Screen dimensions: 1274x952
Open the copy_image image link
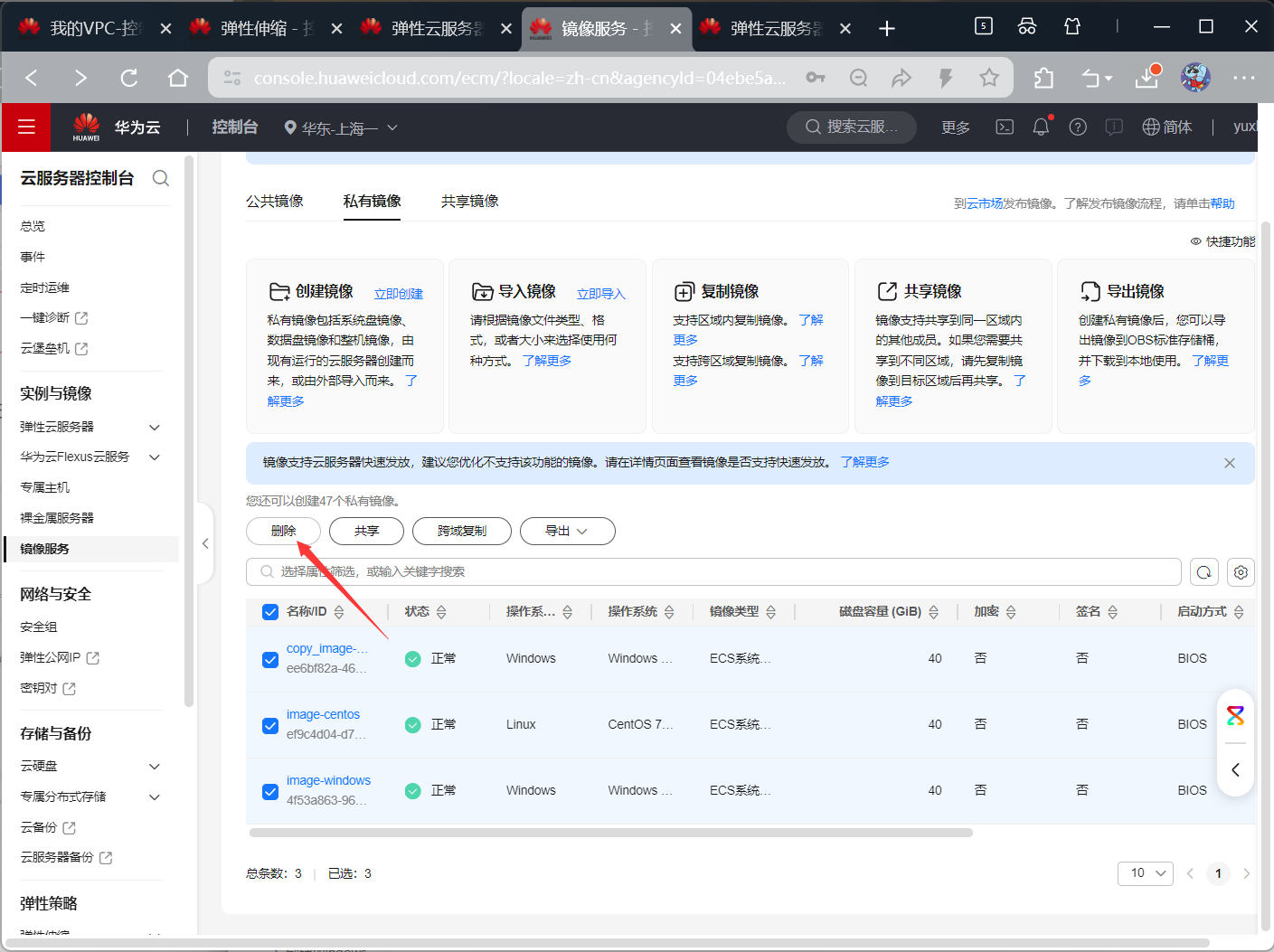[x=327, y=648]
